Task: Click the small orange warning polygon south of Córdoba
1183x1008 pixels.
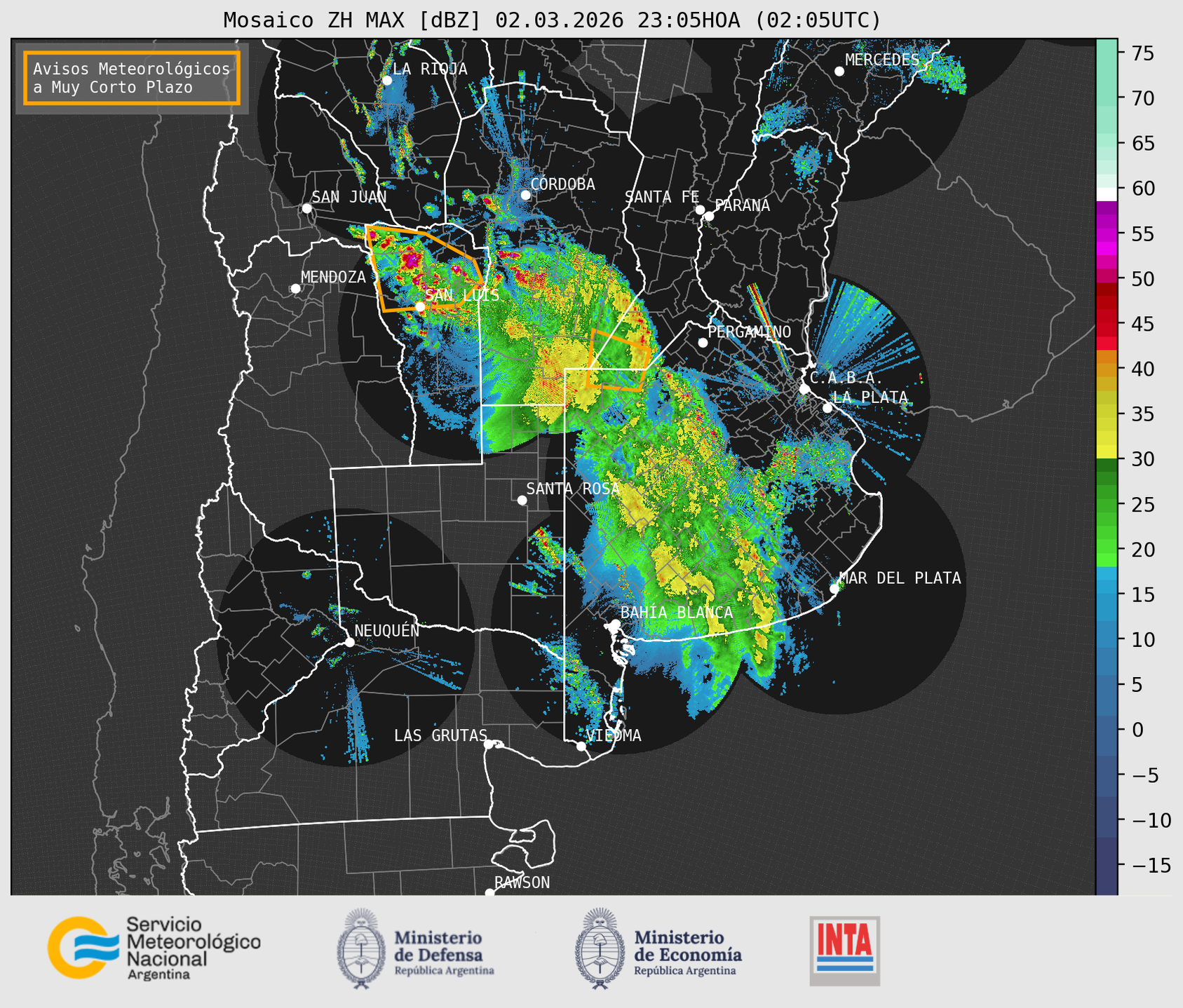Action: tap(617, 360)
